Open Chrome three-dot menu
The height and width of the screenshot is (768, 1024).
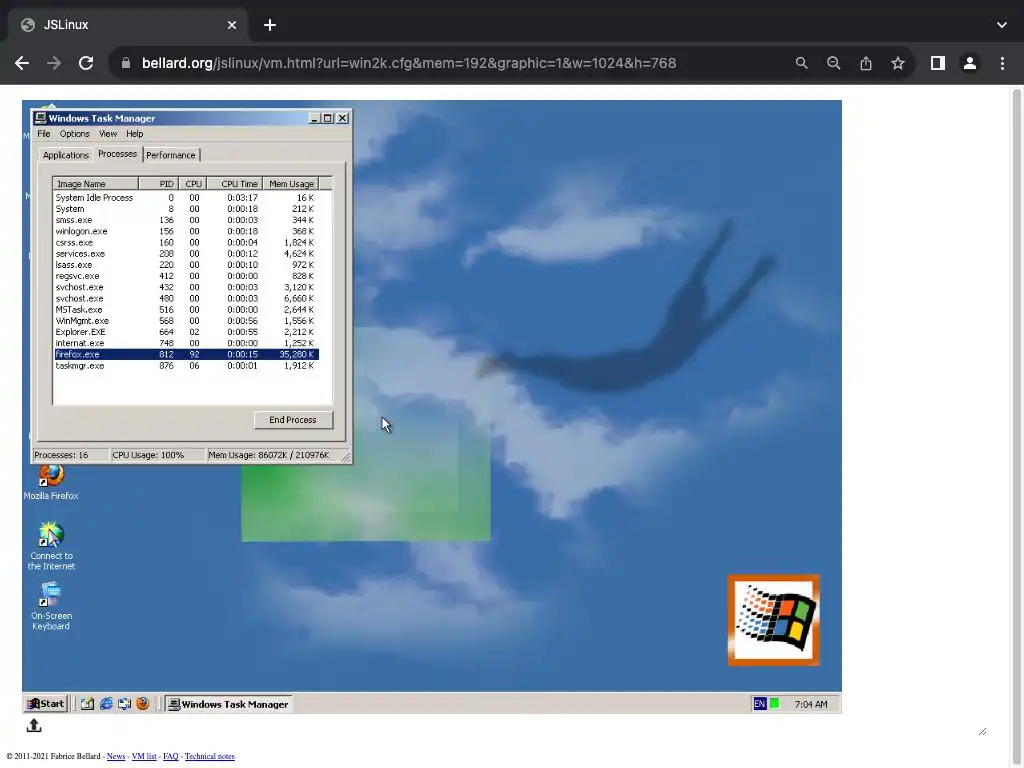[1002, 63]
